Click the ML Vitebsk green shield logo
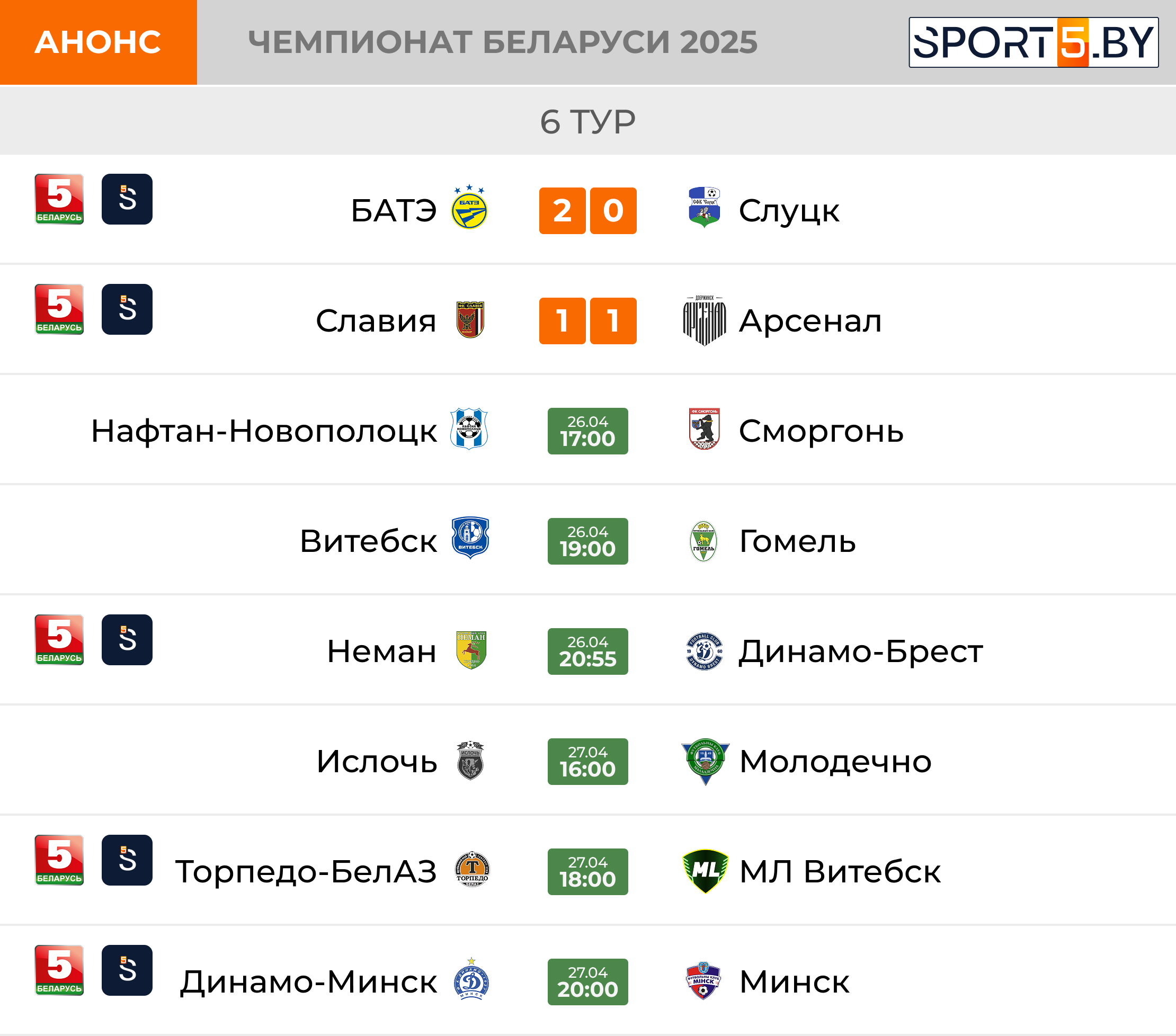 click(x=706, y=871)
